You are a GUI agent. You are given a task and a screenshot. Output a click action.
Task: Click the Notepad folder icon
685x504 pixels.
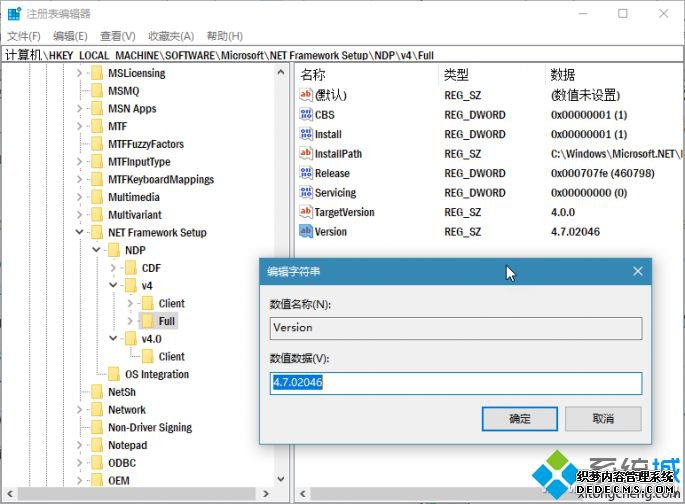pos(97,445)
